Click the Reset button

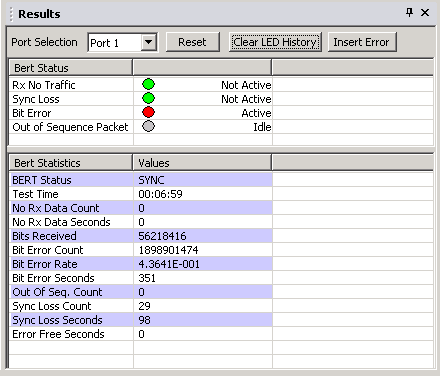click(x=192, y=42)
